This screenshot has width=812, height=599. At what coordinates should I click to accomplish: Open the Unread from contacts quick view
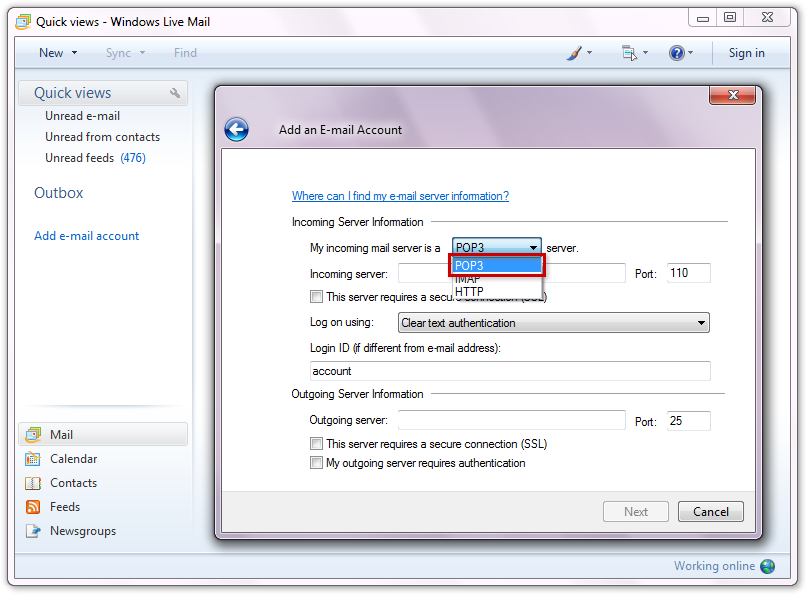[103, 137]
